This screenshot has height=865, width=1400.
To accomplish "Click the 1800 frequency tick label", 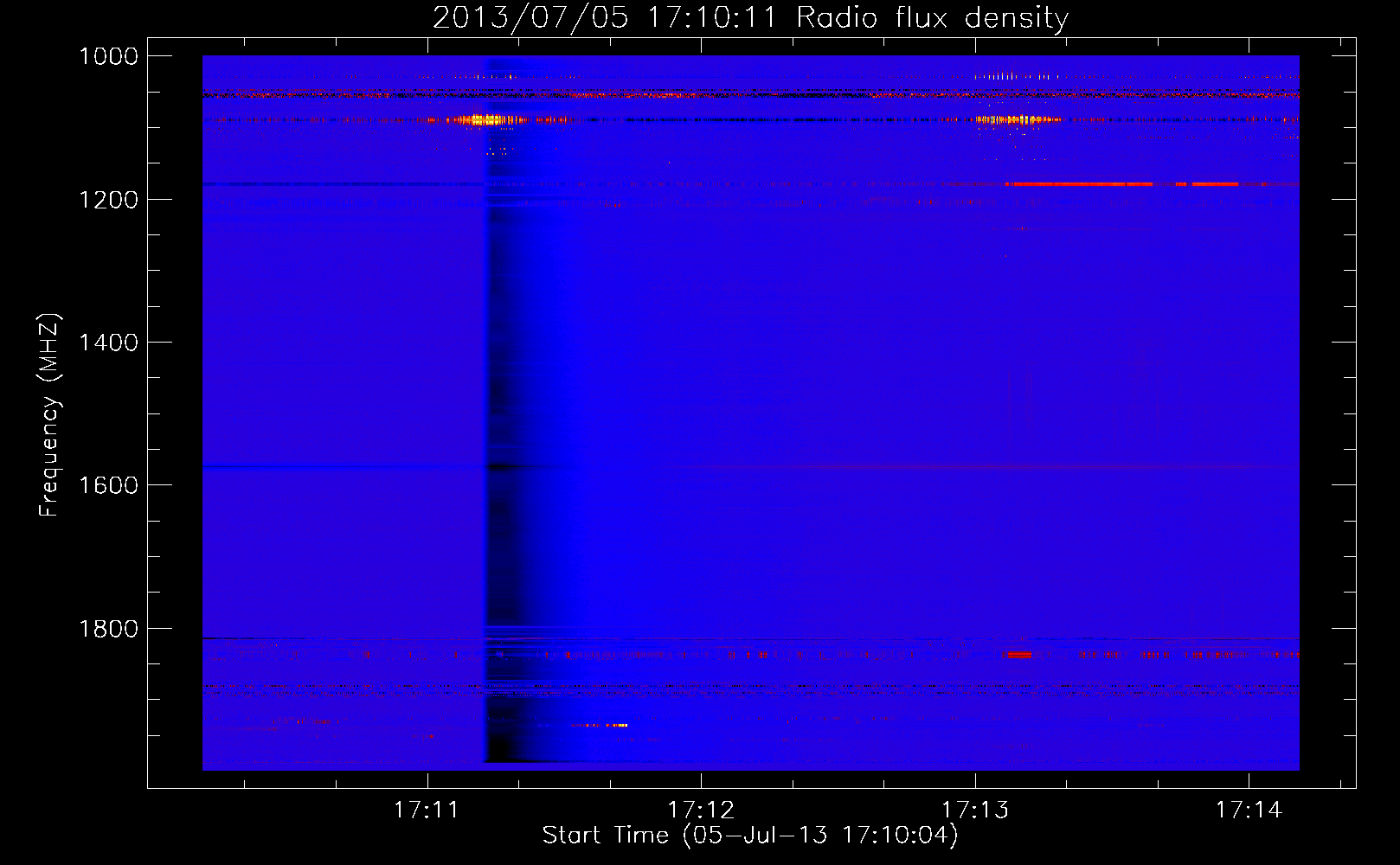I will pyautogui.click(x=108, y=629).
